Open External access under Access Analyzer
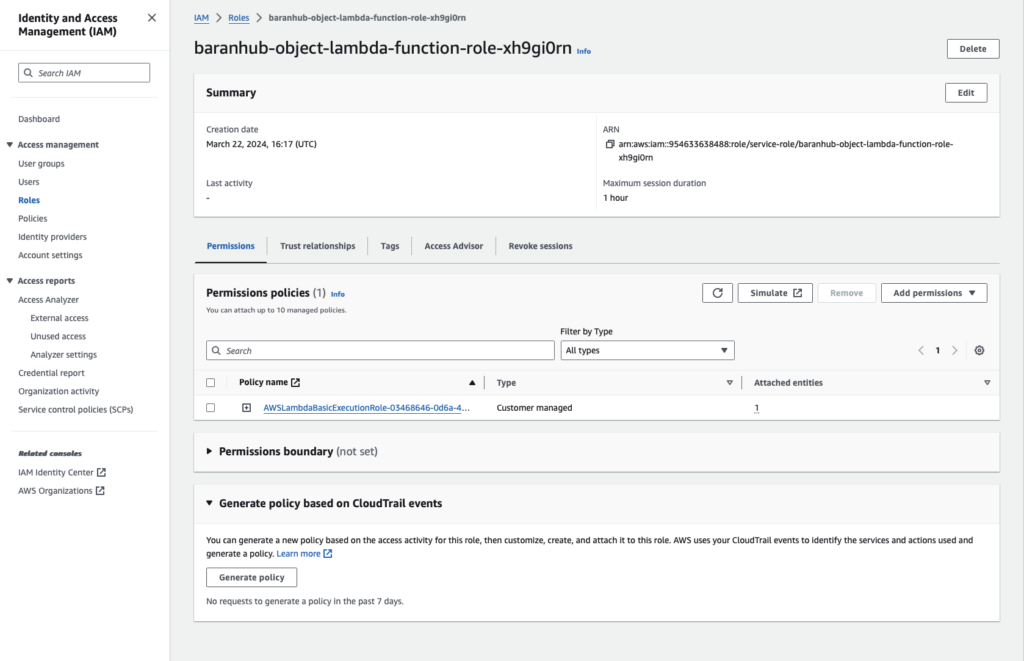Image resolution: width=1024 pixels, height=661 pixels. tap(59, 317)
